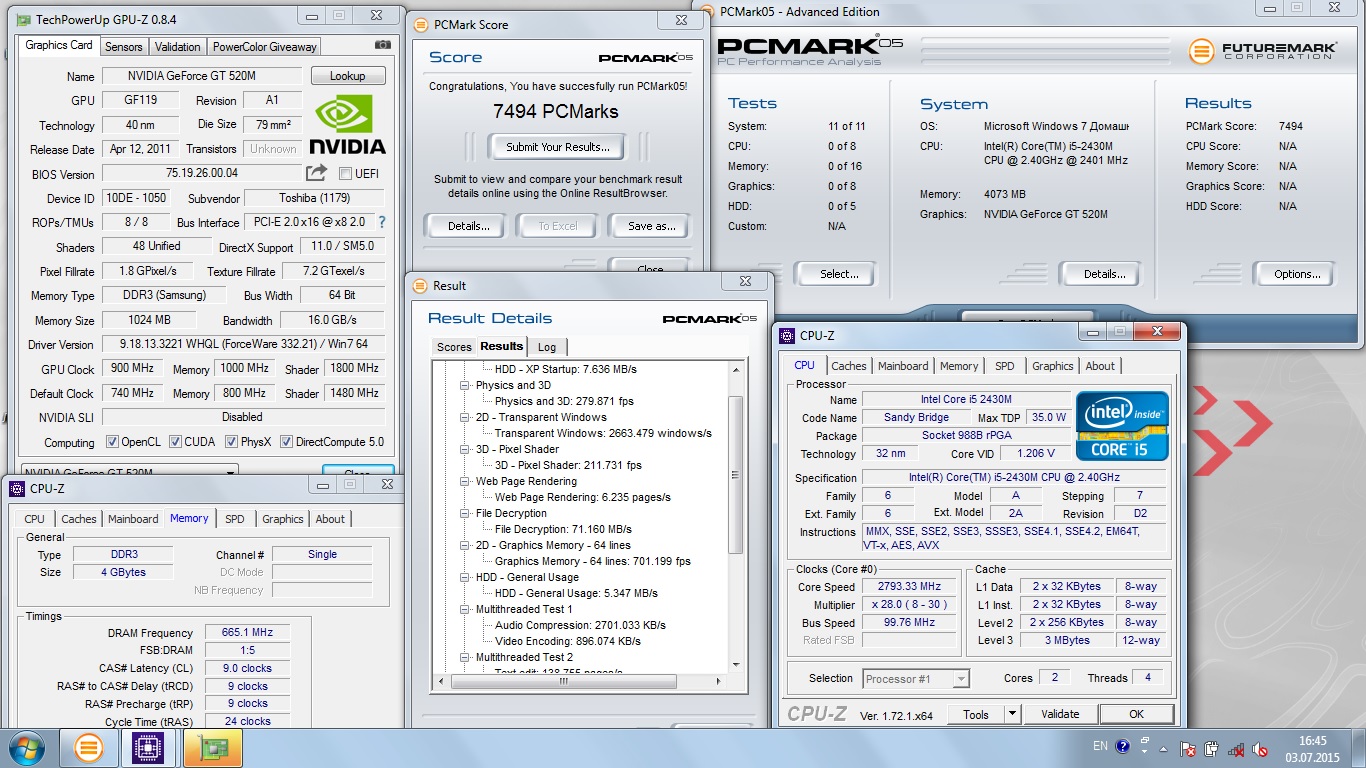Show hidden tray icons arrow
Screen dimensions: 1366x768
(x=1163, y=748)
